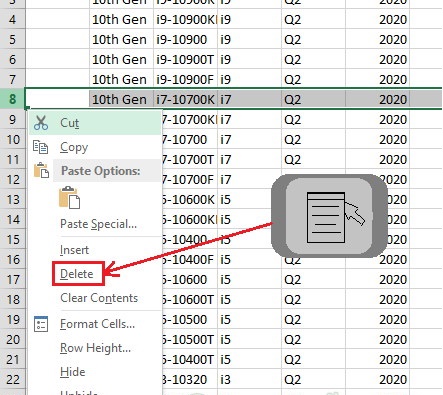The width and height of the screenshot is (443, 395).
Task: Click cell containing i9-10900F
Action: pyautogui.click(x=185, y=79)
